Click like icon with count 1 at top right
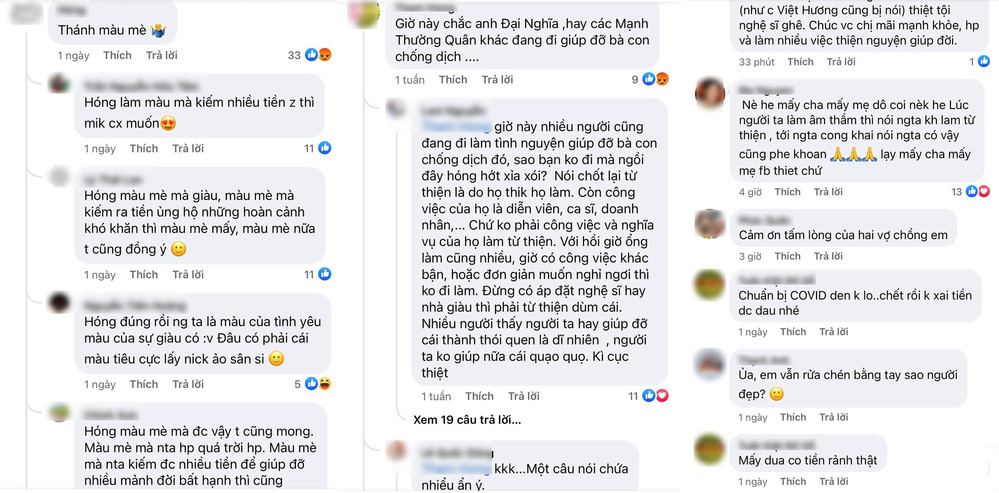The height and width of the screenshot is (493, 999). click(x=984, y=62)
